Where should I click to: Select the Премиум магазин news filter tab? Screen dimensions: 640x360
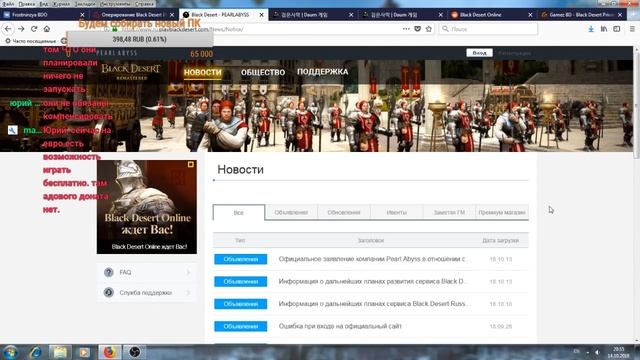coord(502,213)
